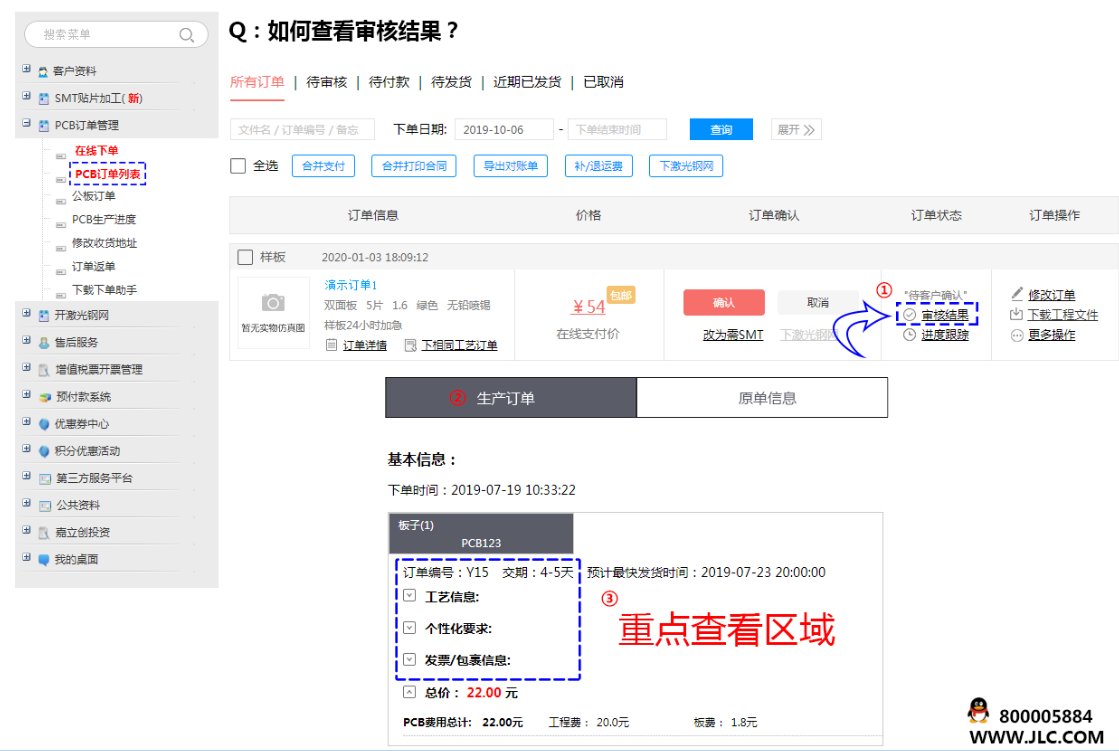This screenshot has height=751, width=1119.
Task: Expand the 工艺信息 section
Action: click(x=410, y=596)
